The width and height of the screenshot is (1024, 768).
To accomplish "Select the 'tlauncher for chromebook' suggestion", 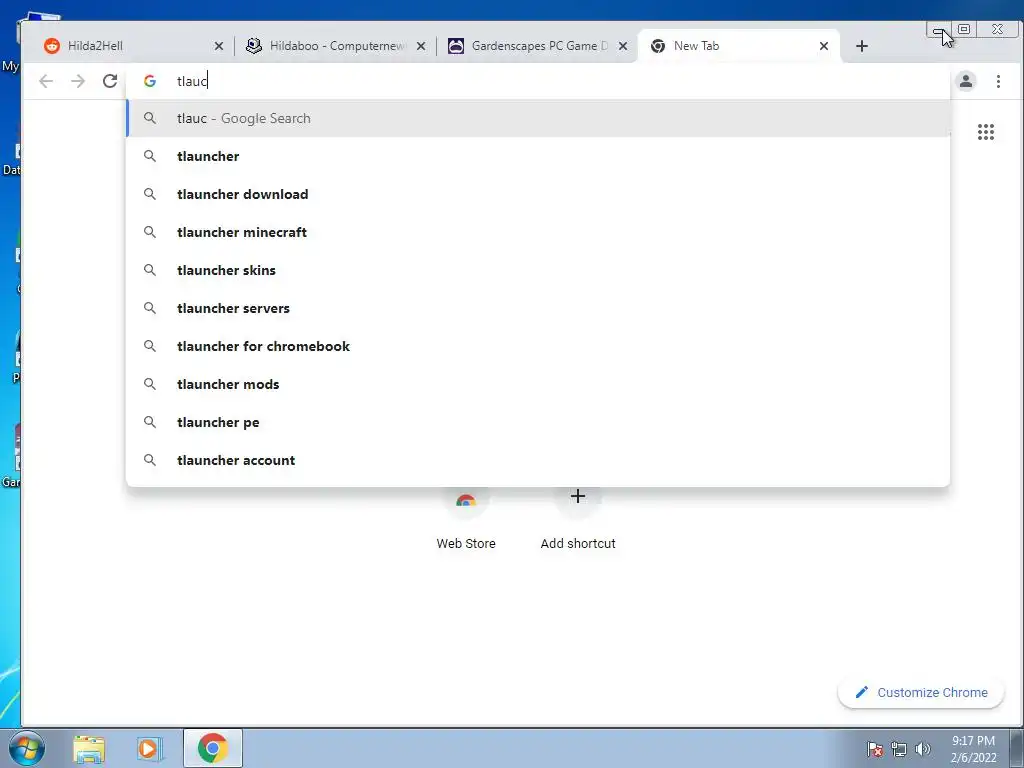I will (x=537, y=346).
